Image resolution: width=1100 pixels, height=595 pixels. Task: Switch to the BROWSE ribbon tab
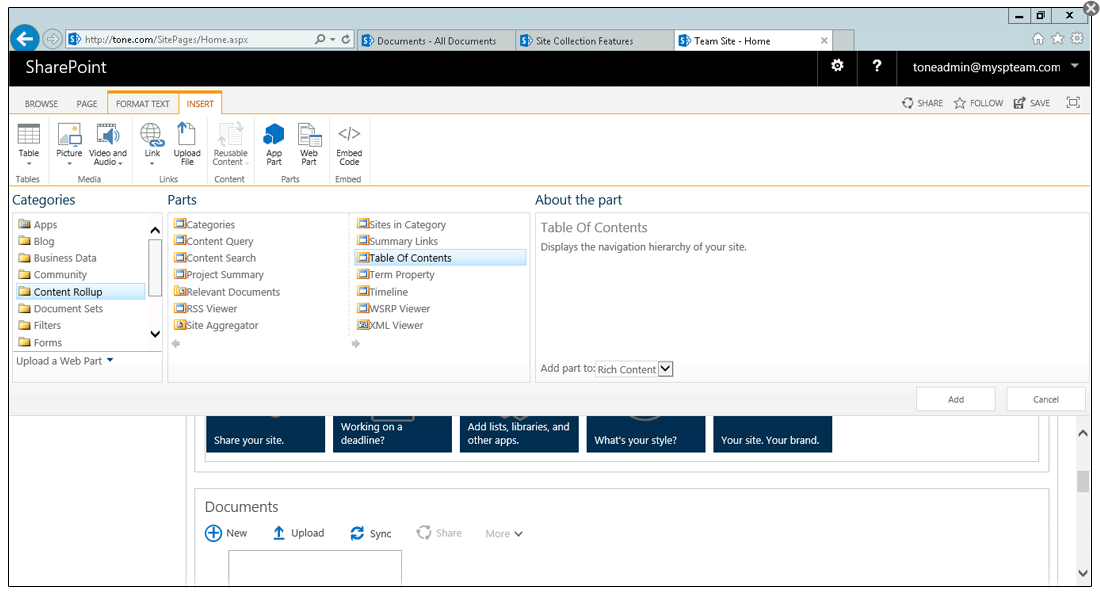41,104
